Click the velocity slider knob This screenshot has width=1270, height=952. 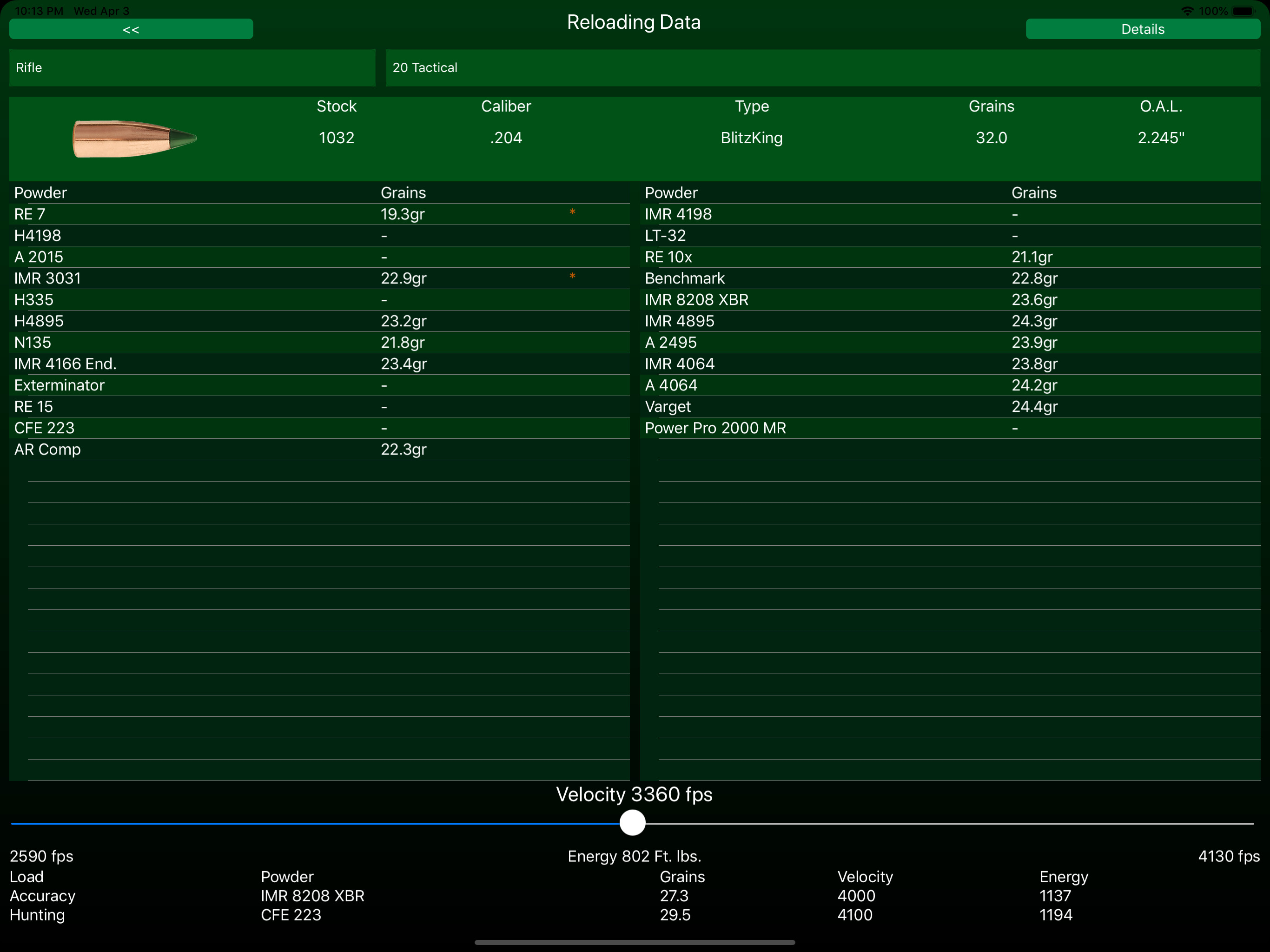[x=632, y=823]
